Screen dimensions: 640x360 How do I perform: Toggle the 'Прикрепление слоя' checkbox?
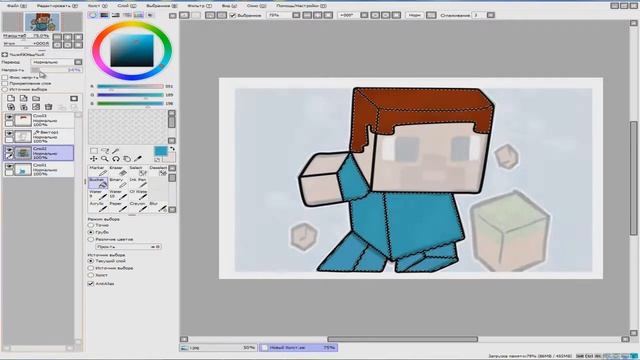pos(5,83)
